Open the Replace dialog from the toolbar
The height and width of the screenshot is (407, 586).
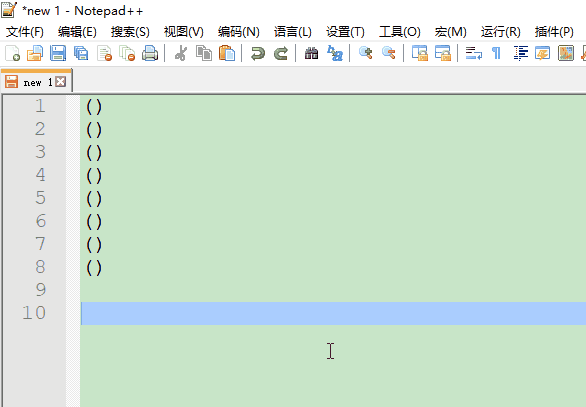tap(334, 53)
